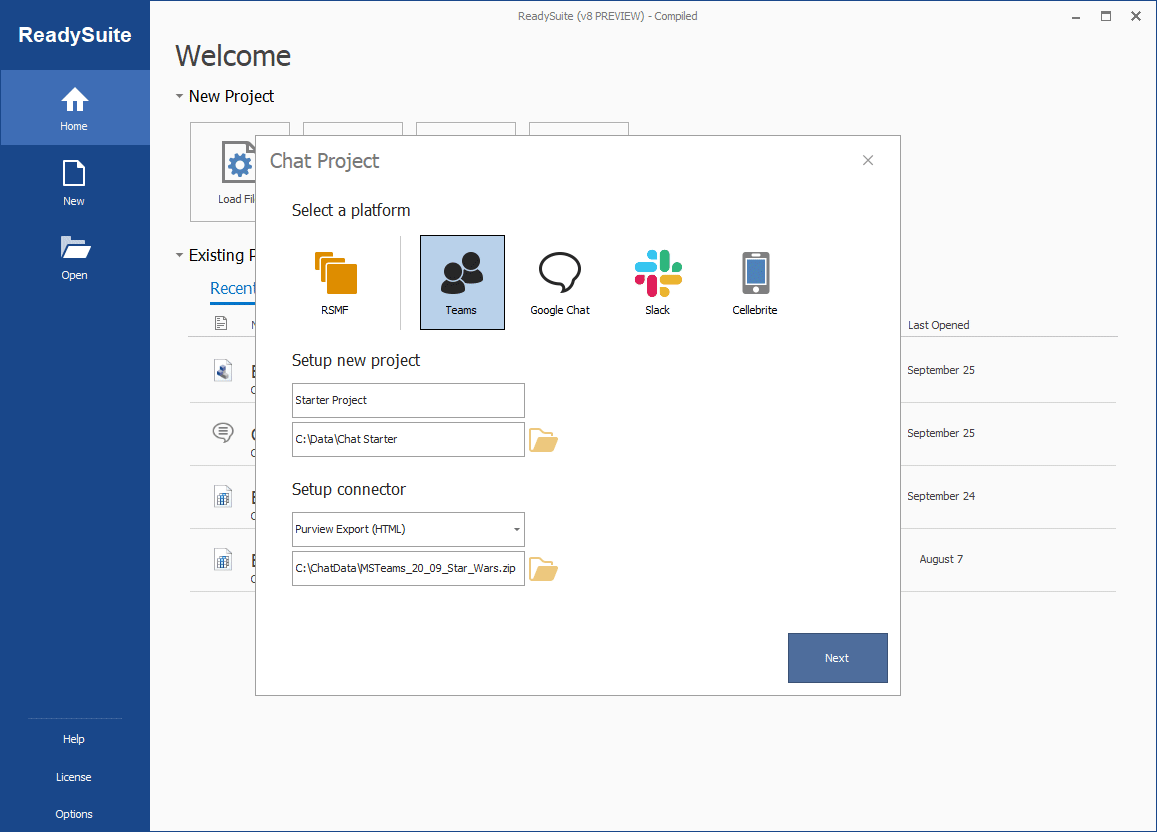
Task: Open the New page from sidebar
Action: (x=74, y=183)
